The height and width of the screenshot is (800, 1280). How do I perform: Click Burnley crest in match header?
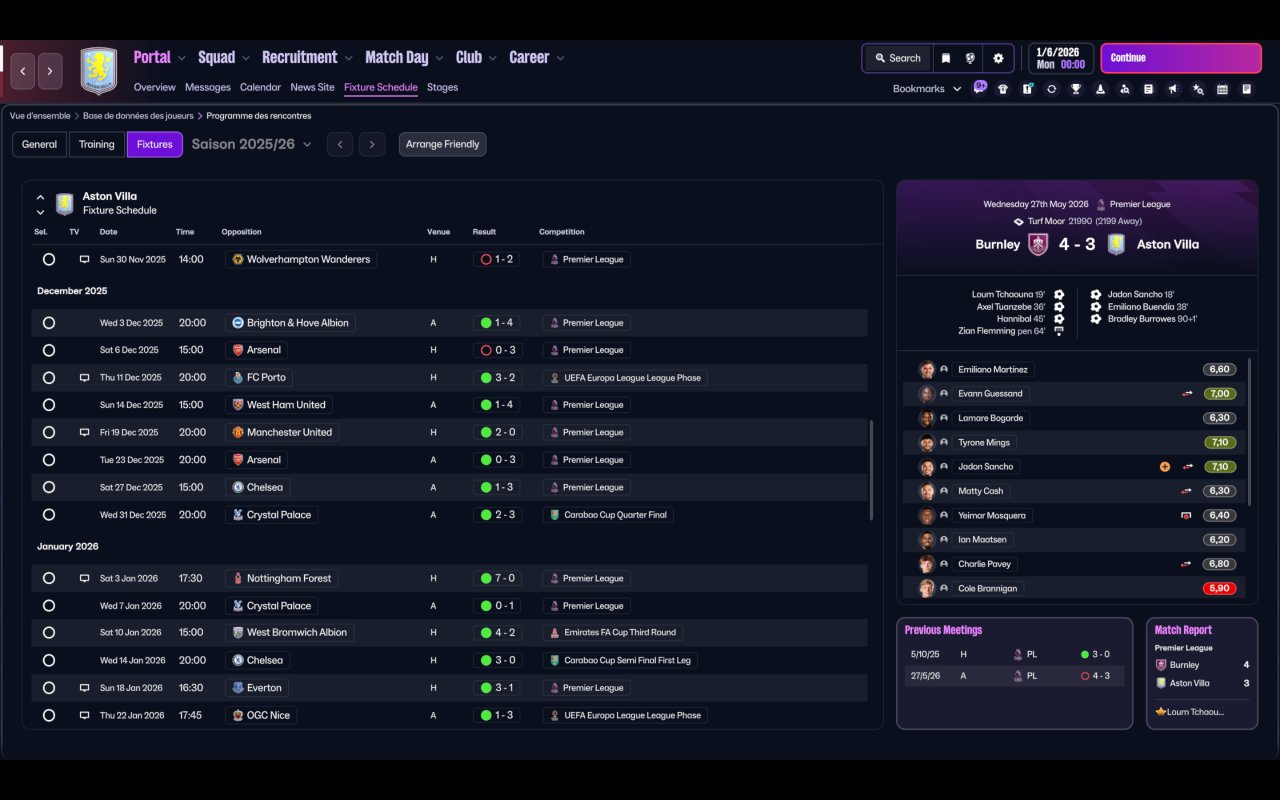[x=1039, y=244]
